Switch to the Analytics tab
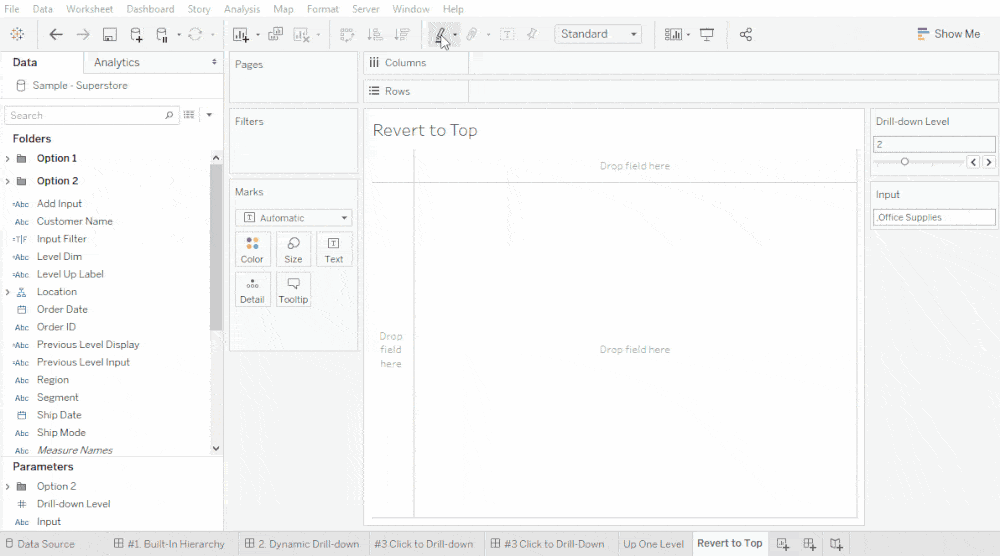1000x556 pixels. click(x=117, y=62)
